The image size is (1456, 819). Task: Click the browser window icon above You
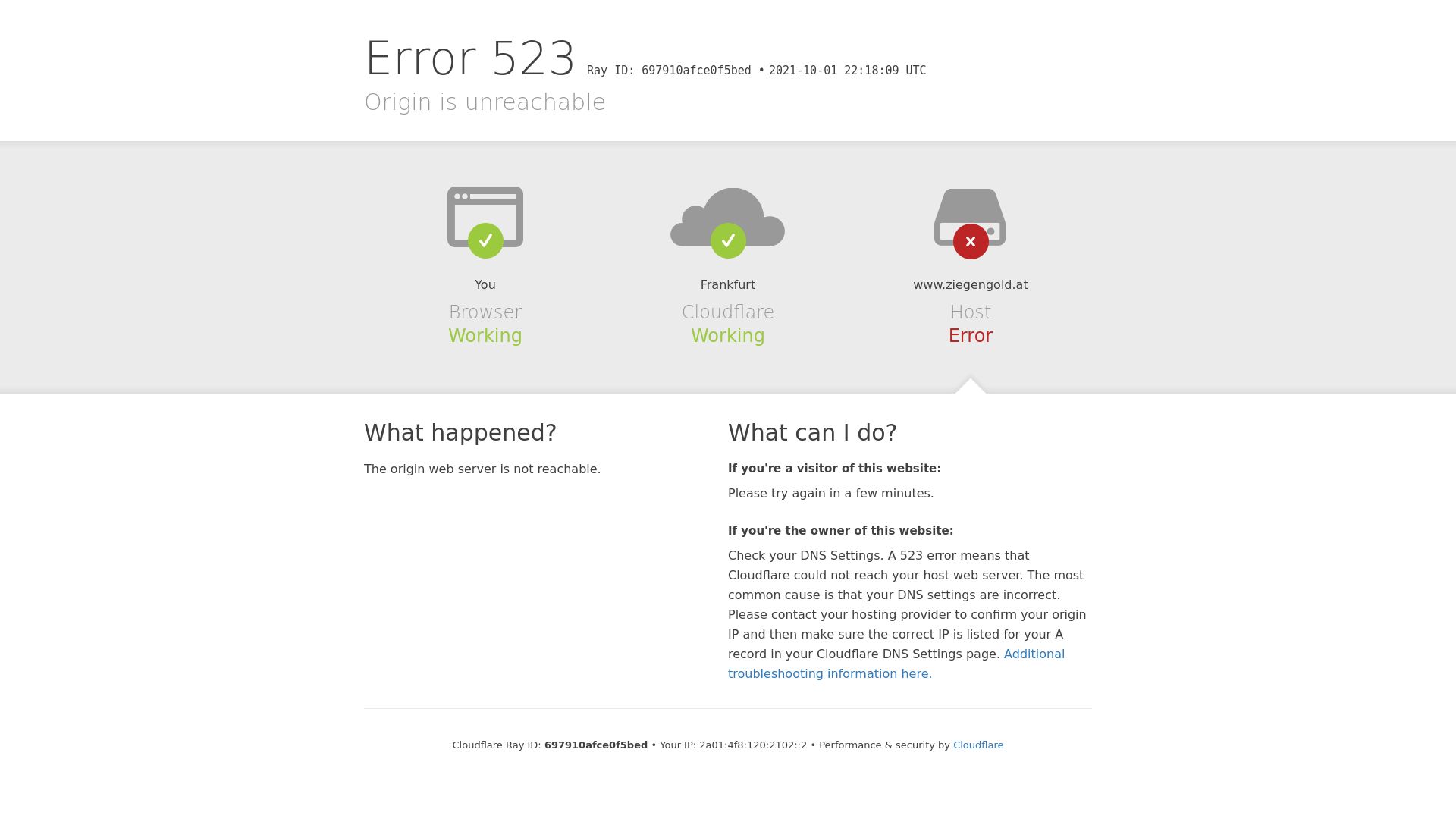(x=485, y=217)
